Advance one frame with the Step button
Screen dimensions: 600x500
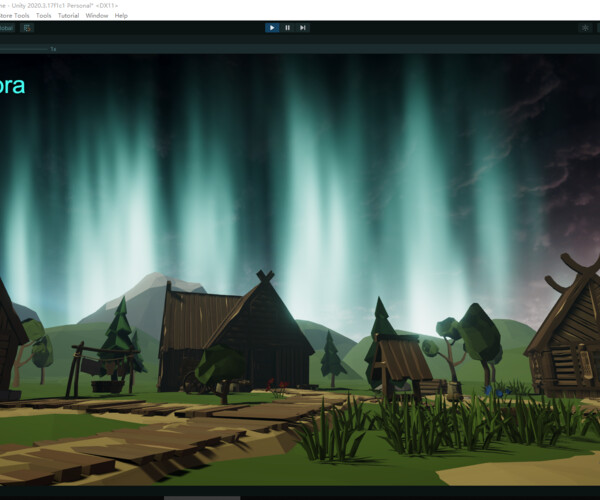(303, 28)
